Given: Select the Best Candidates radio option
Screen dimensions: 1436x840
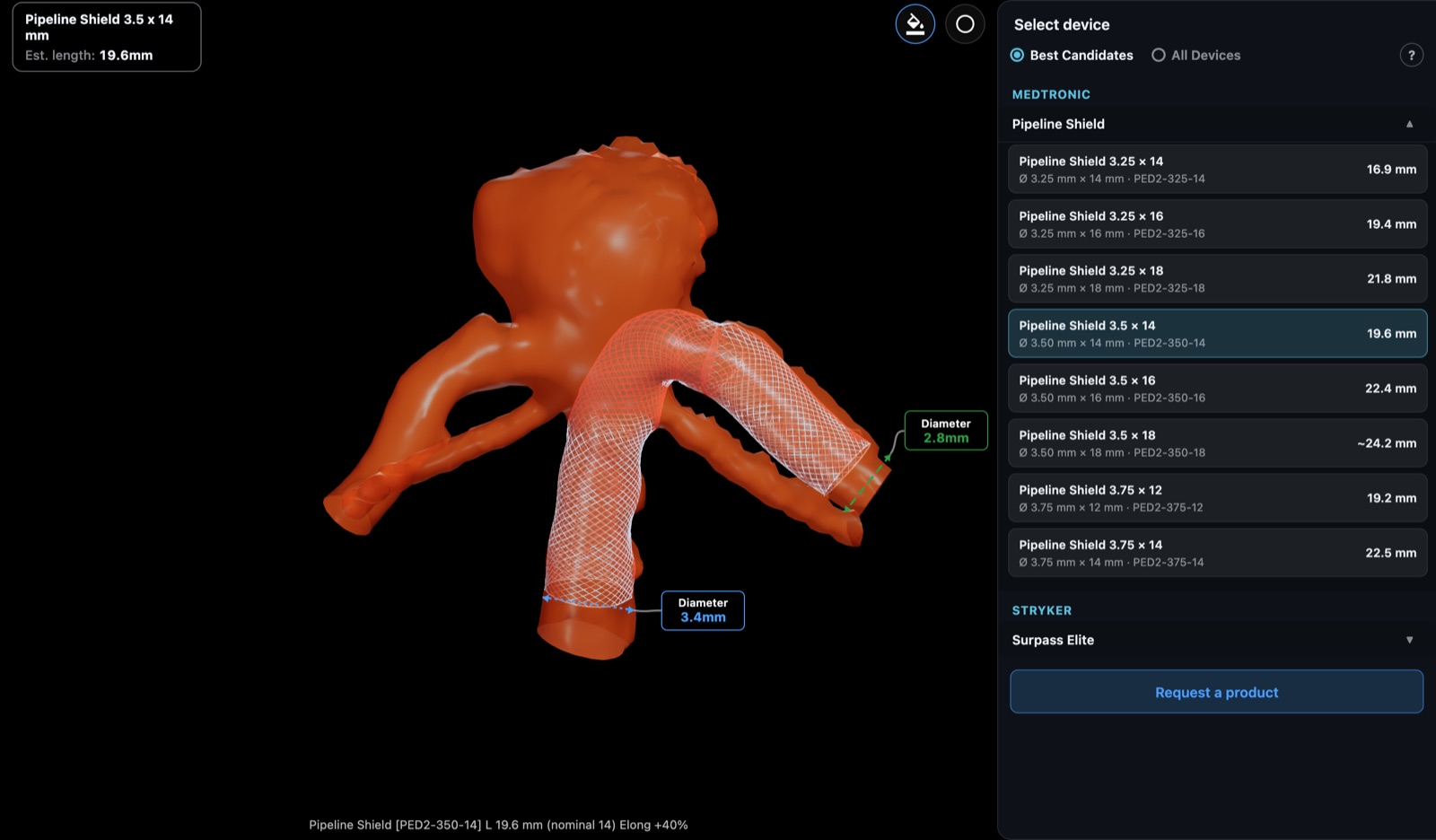Looking at the screenshot, I should pos(1072,56).
